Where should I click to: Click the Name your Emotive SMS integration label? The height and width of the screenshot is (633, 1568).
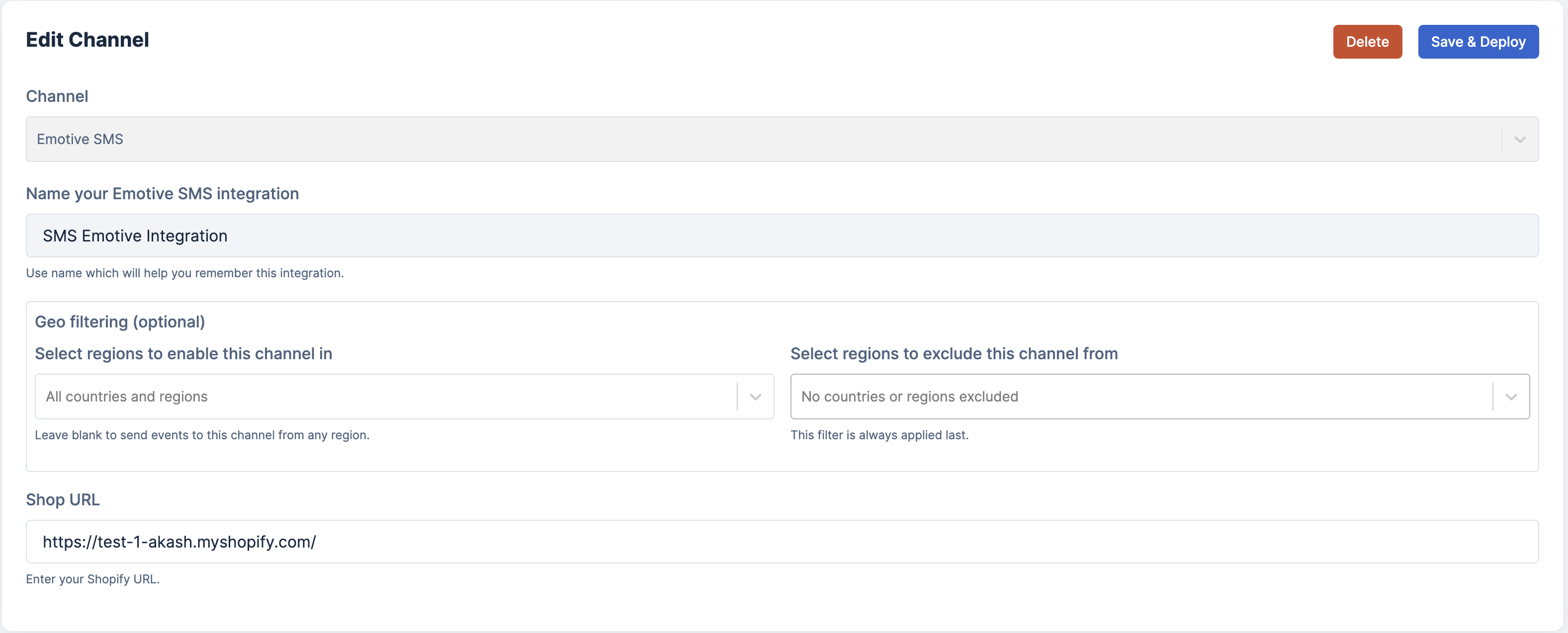click(x=162, y=194)
